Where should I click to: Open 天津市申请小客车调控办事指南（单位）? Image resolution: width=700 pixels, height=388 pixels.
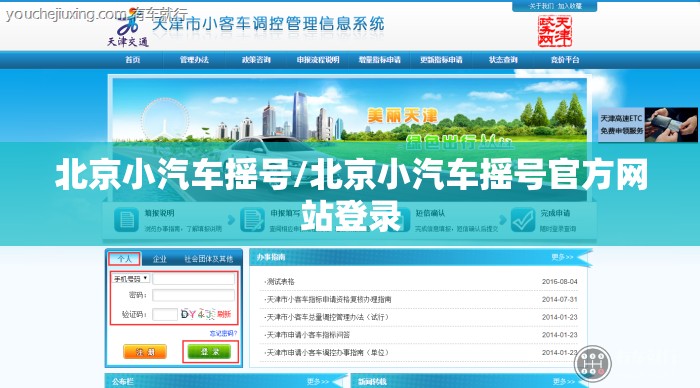click(328, 353)
